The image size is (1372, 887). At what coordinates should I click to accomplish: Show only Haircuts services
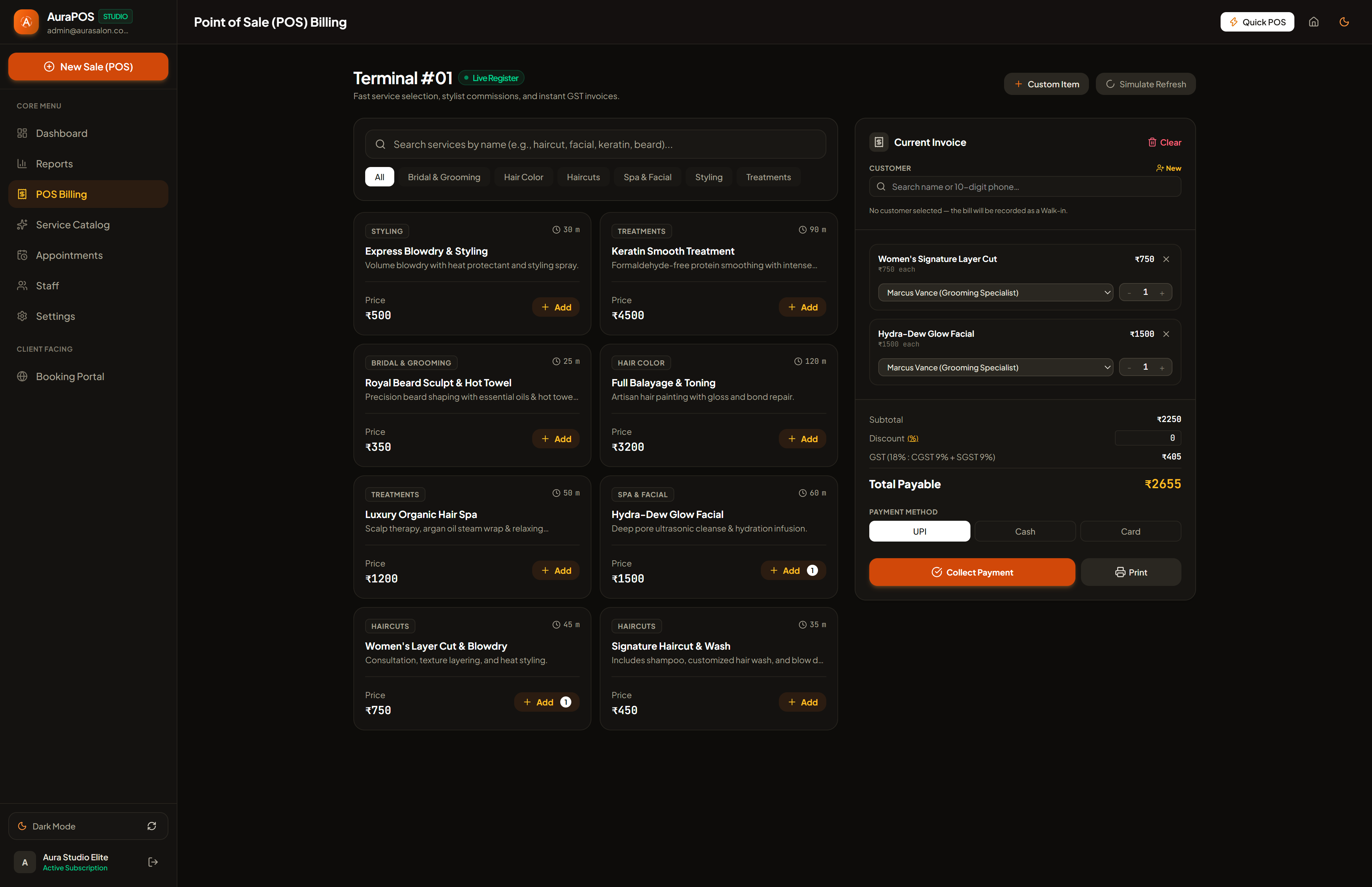pos(583,177)
